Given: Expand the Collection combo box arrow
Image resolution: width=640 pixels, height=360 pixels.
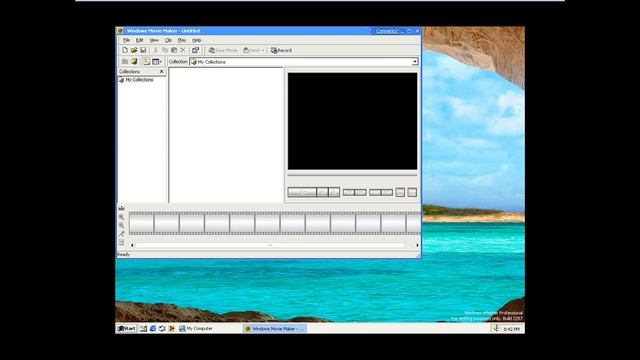Looking at the screenshot, I should (x=415, y=62).
